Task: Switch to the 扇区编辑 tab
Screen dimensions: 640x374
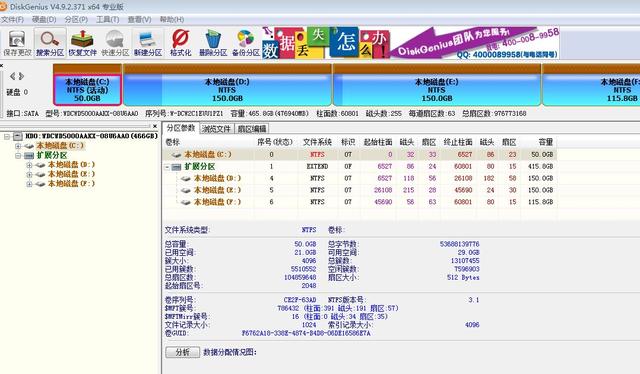Action: pyautogui.click(x=252, y=129)
